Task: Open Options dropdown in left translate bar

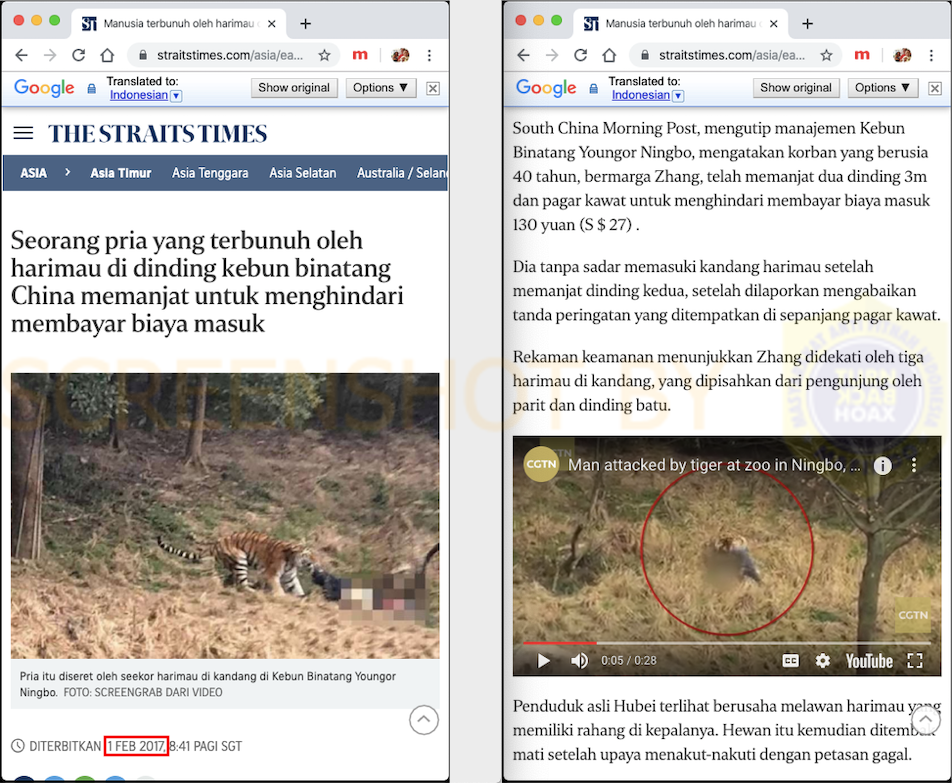Action: pos(380,87)
